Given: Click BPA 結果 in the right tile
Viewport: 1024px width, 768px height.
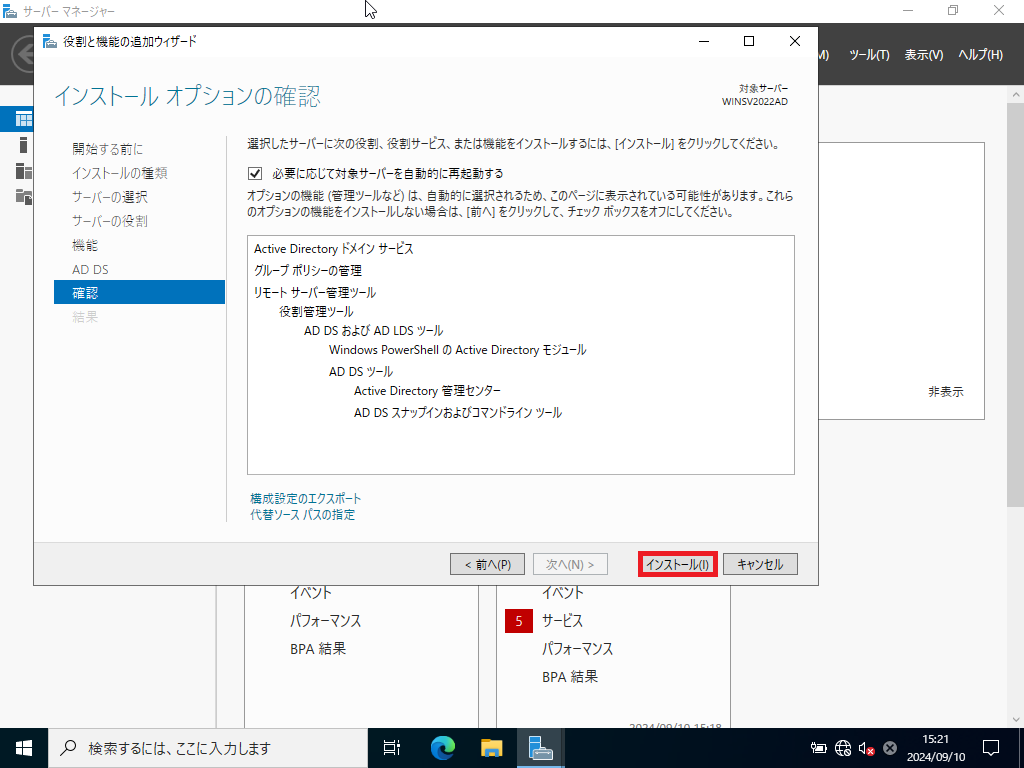Looking at the screenshot, I should [x=570, y=677].
